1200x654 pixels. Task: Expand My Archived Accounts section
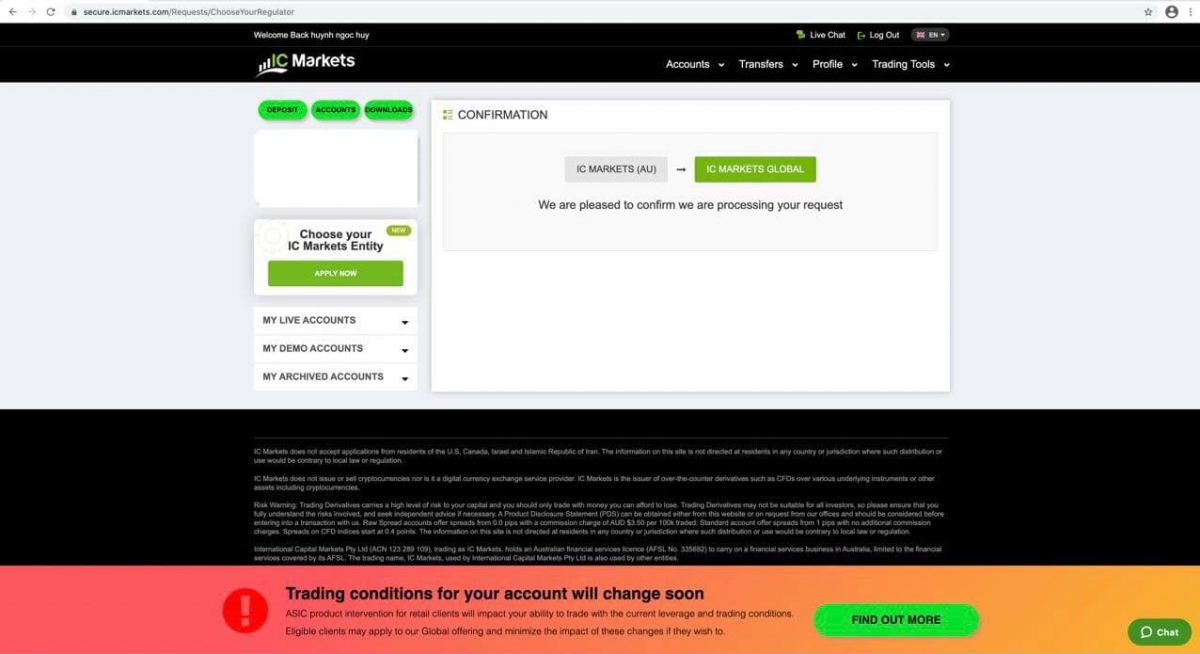tap(335, 377)
